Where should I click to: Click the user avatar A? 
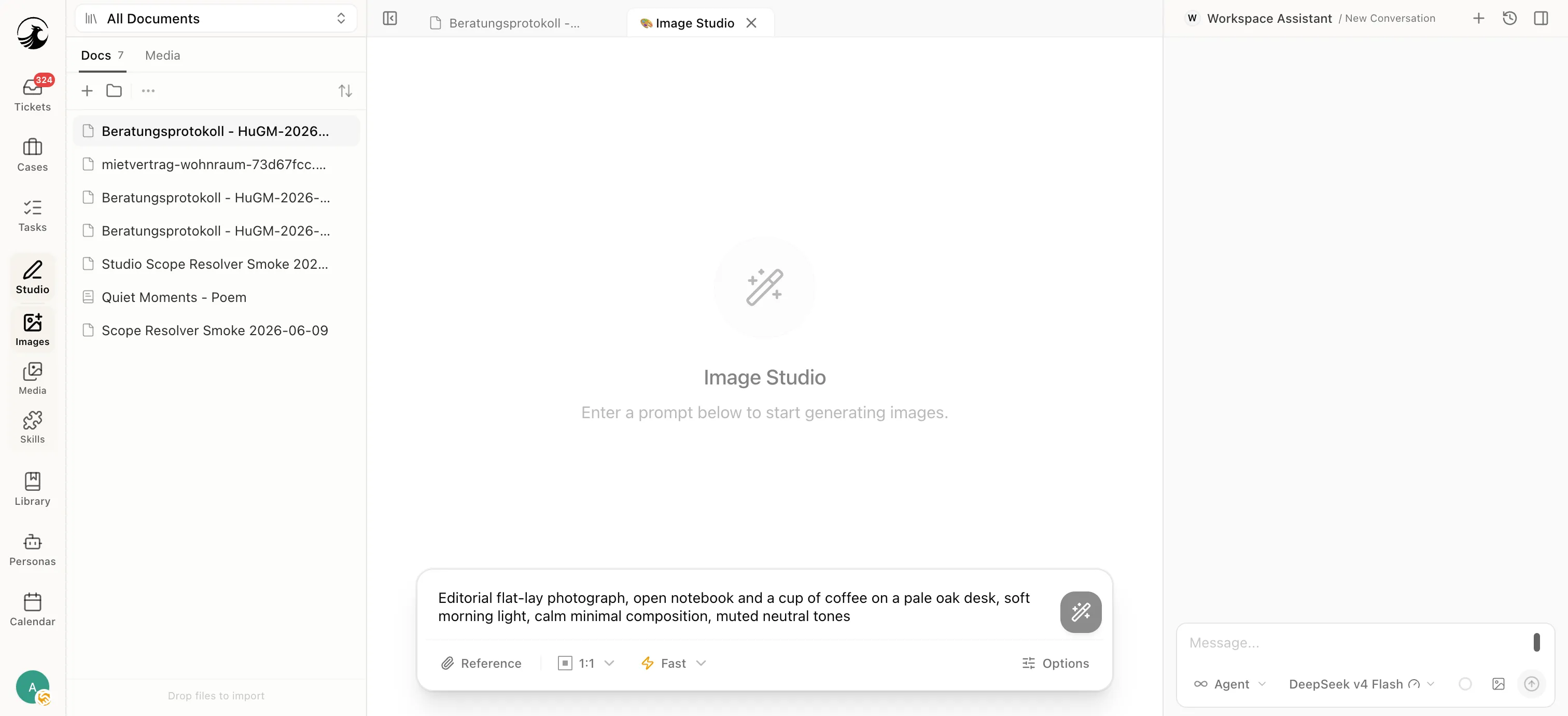pos(32,687)
